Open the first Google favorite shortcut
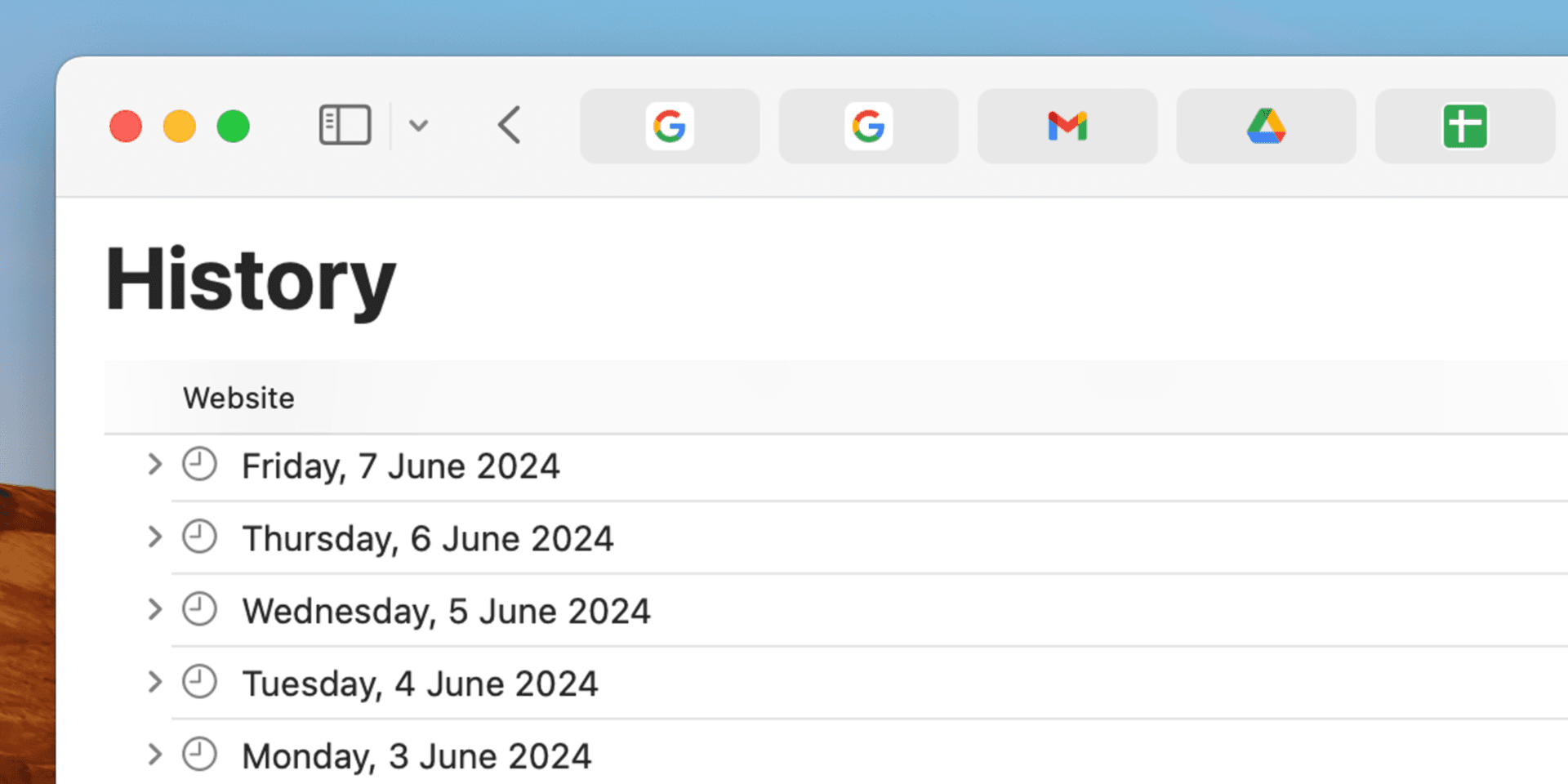Screen dimensions: 1568x784 pos(670,126)
